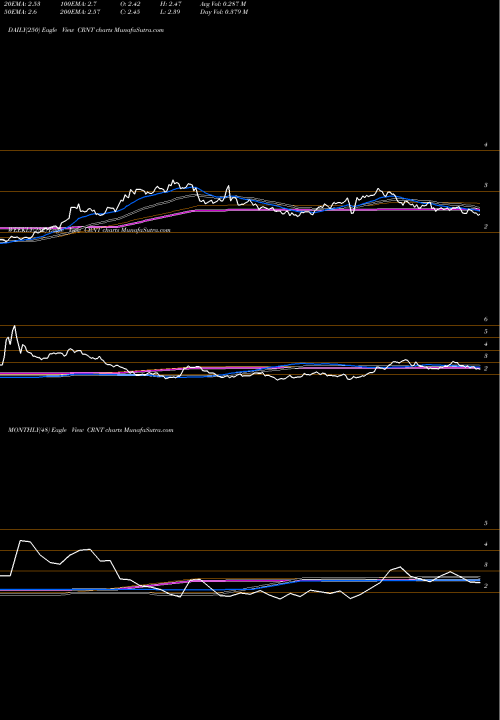Click the 'Day Vol' reading
Viewport: 500px width, 720px height.
click(x=224, y=12)
